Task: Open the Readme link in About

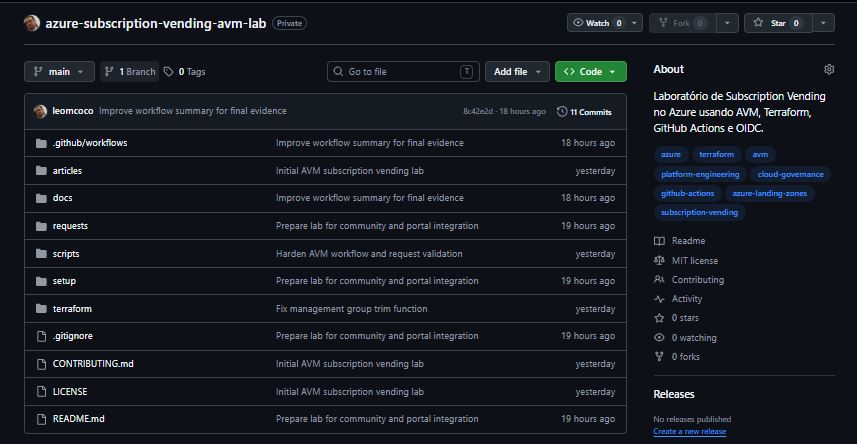Action: click(x=688, y=241)
